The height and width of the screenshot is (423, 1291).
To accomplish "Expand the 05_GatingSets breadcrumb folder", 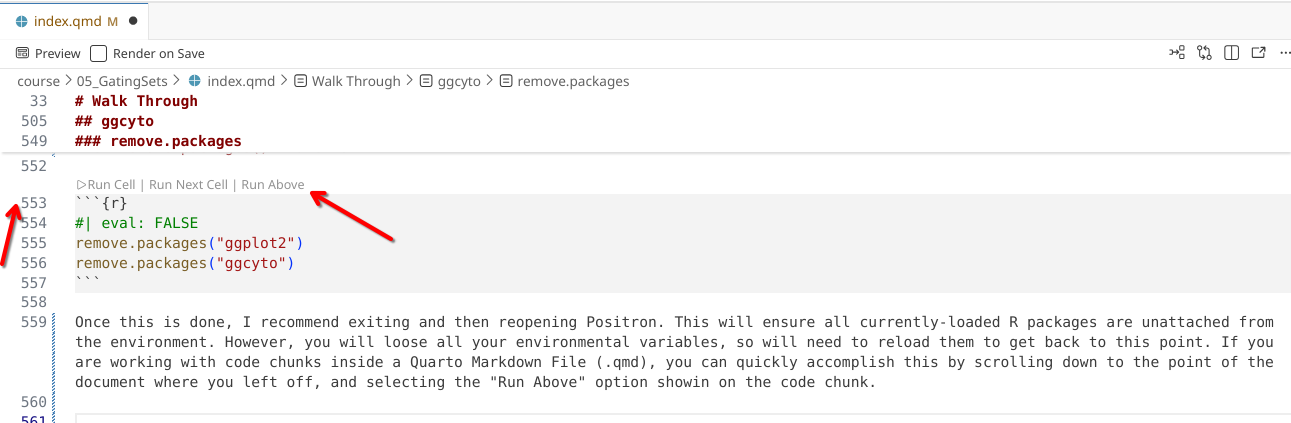I will [x=122, y=81].
